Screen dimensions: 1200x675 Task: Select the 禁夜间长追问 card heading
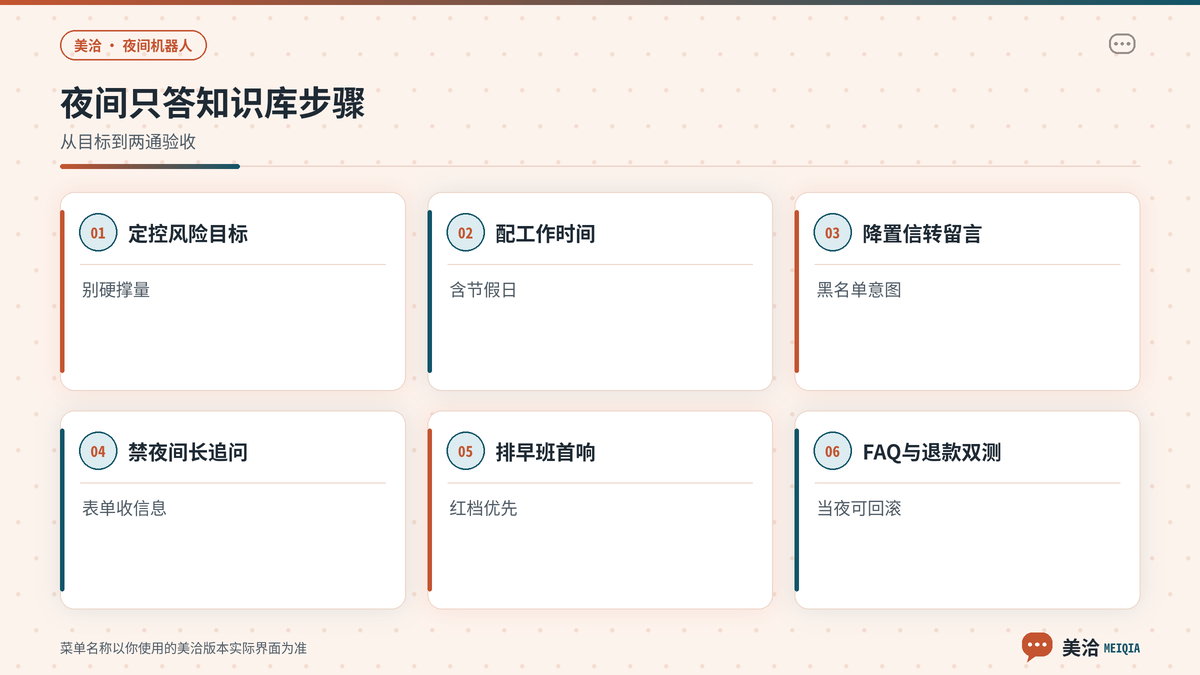(x=188, y=453)
